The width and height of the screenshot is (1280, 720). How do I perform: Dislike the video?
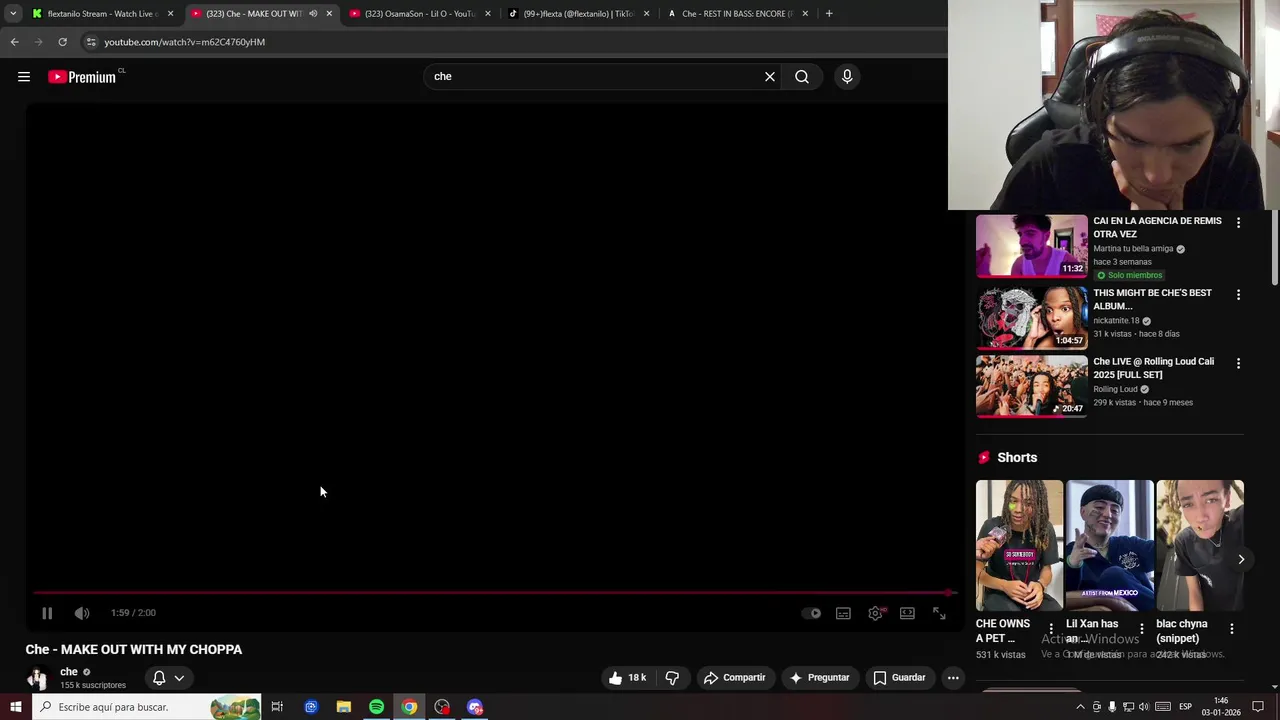point(672,678)
